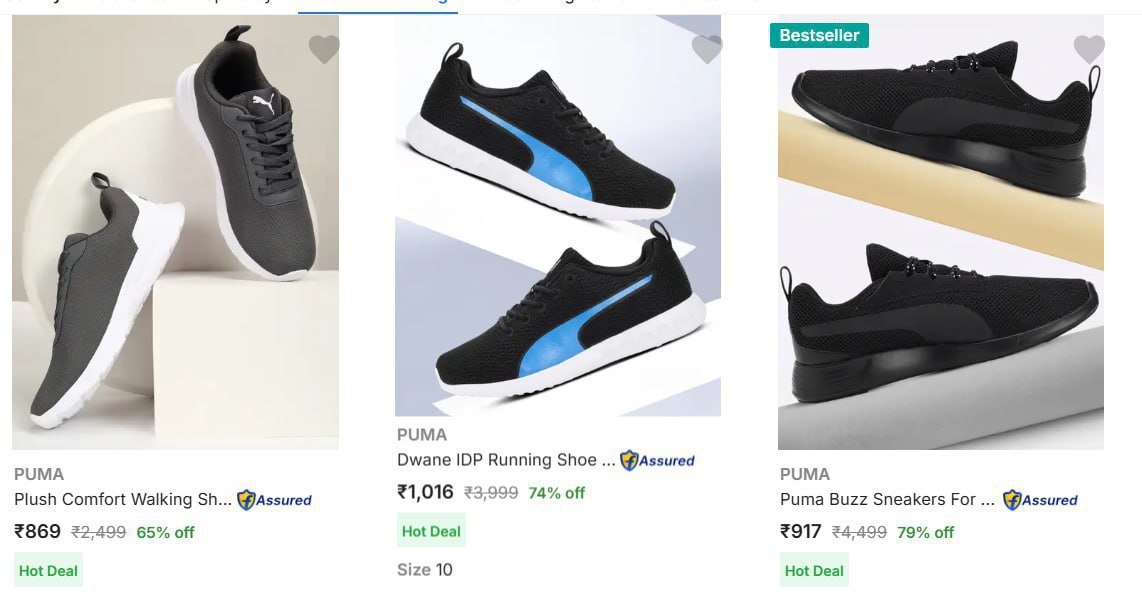
Task: Click the Flipkart Assured badge on Plush Comfort shoes
Action: coord(277,500)
